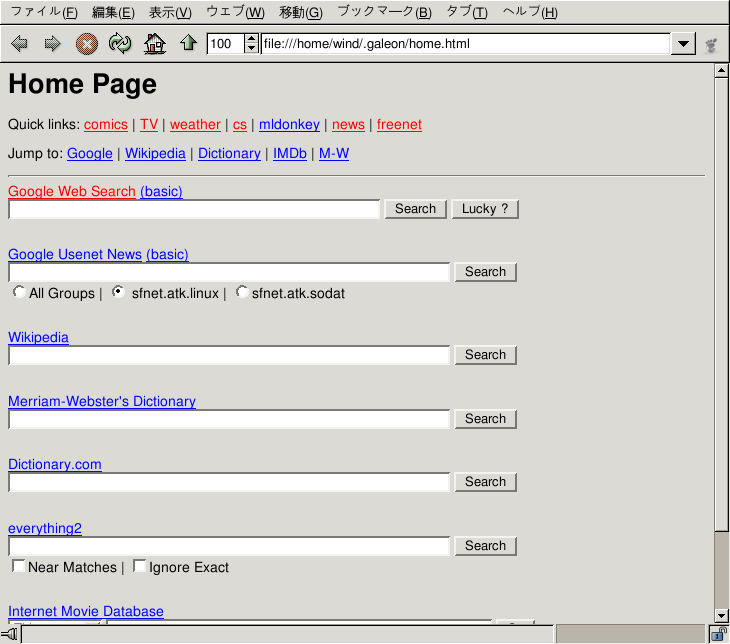Click the Galeon spinner logo icon

tap(712, 44)
